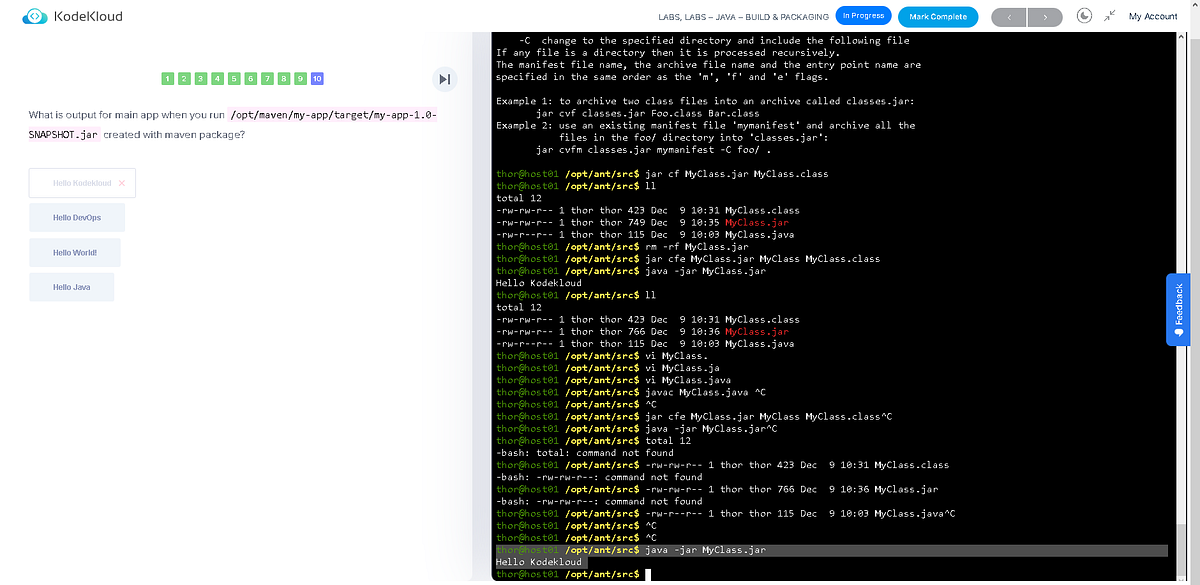Open question 10
The height and width of the screenshot is (585, 1200).
click(x=317, y=78)
